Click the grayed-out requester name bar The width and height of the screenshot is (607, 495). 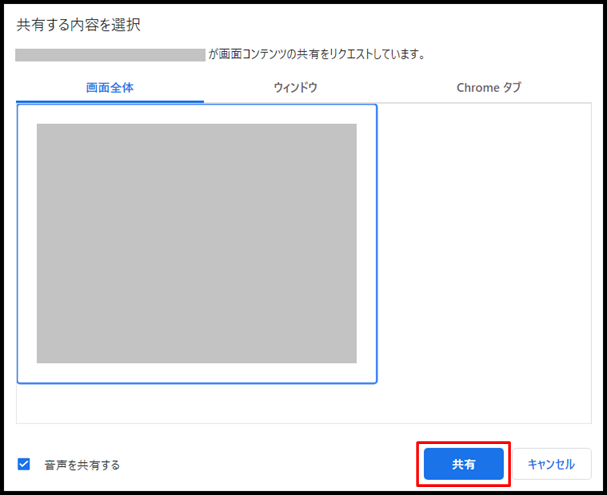110,55
